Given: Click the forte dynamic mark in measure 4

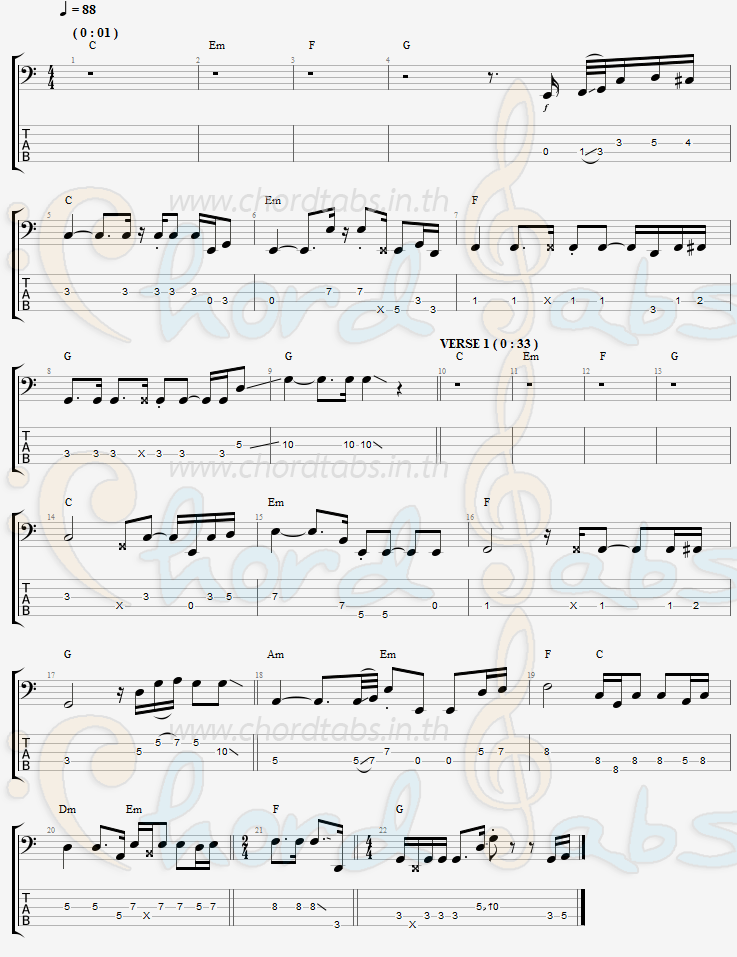Looking at the screenshot, I should (545, 107).
